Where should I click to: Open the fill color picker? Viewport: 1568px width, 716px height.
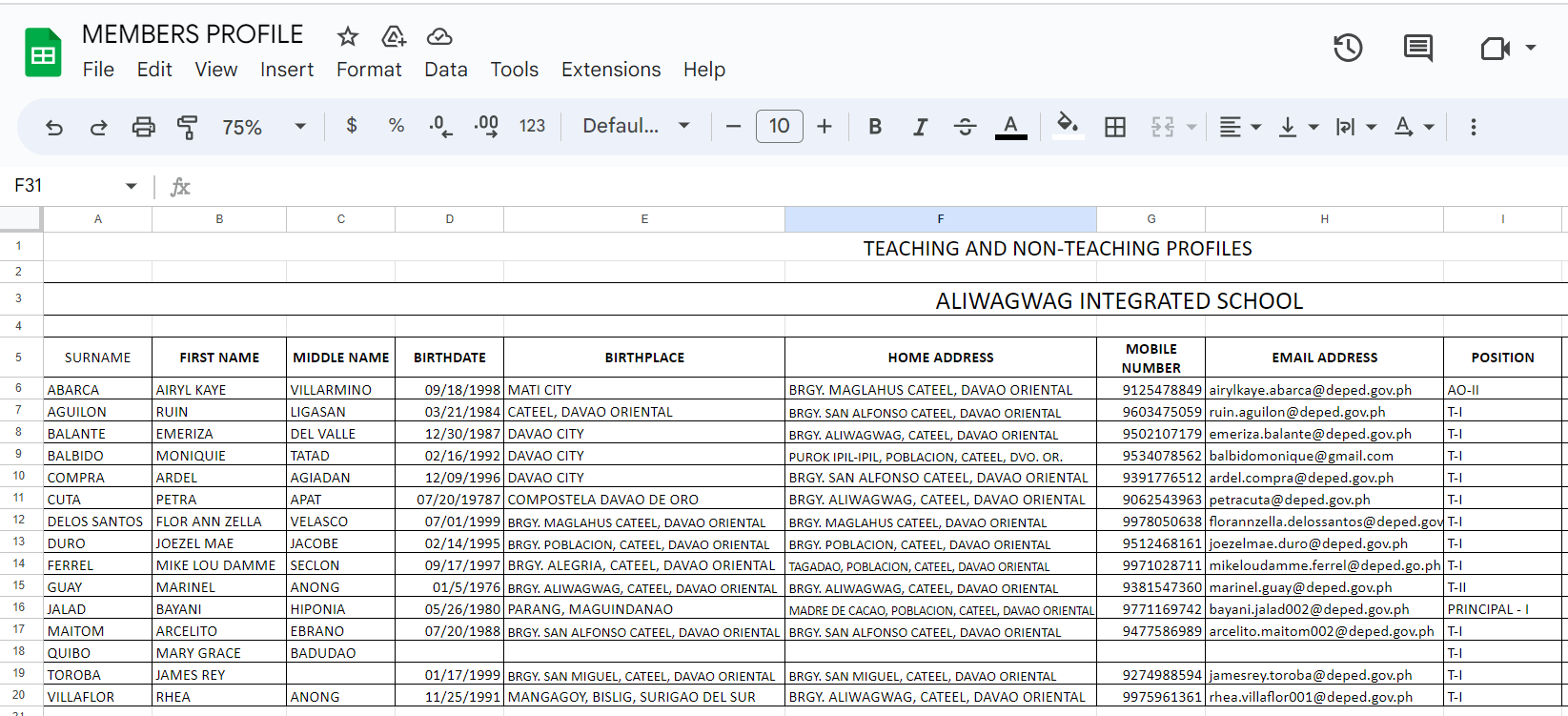(1068, 127)
